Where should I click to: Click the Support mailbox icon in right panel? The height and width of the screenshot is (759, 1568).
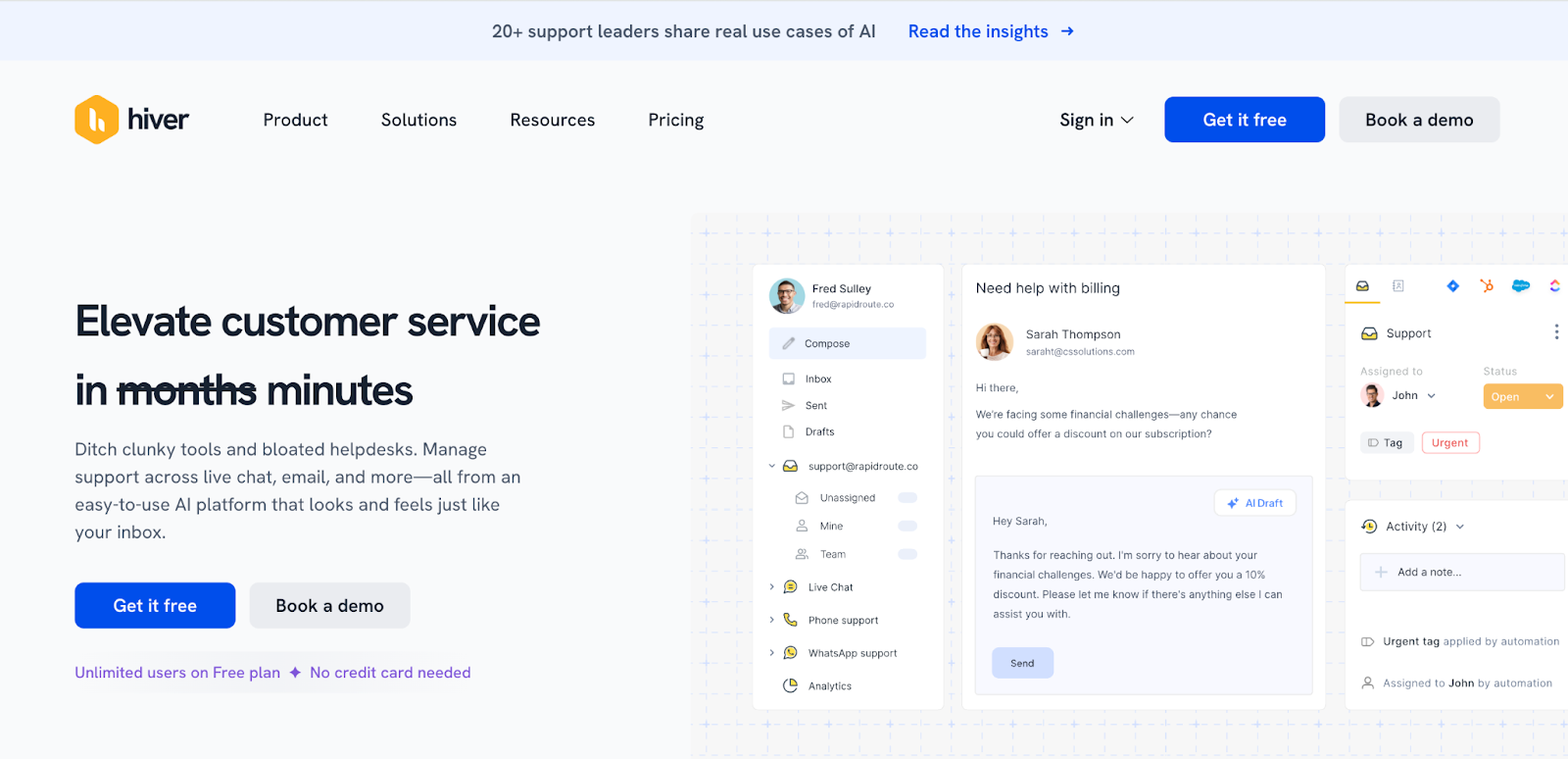[x=1369, y=333]
